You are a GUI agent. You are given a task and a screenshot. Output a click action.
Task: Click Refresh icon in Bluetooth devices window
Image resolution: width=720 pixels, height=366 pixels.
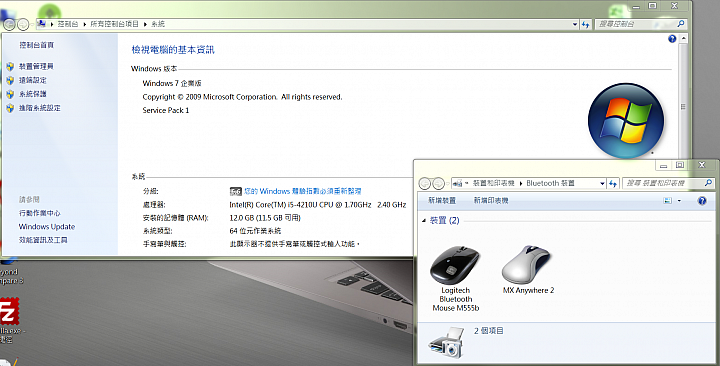pos(613,184)
